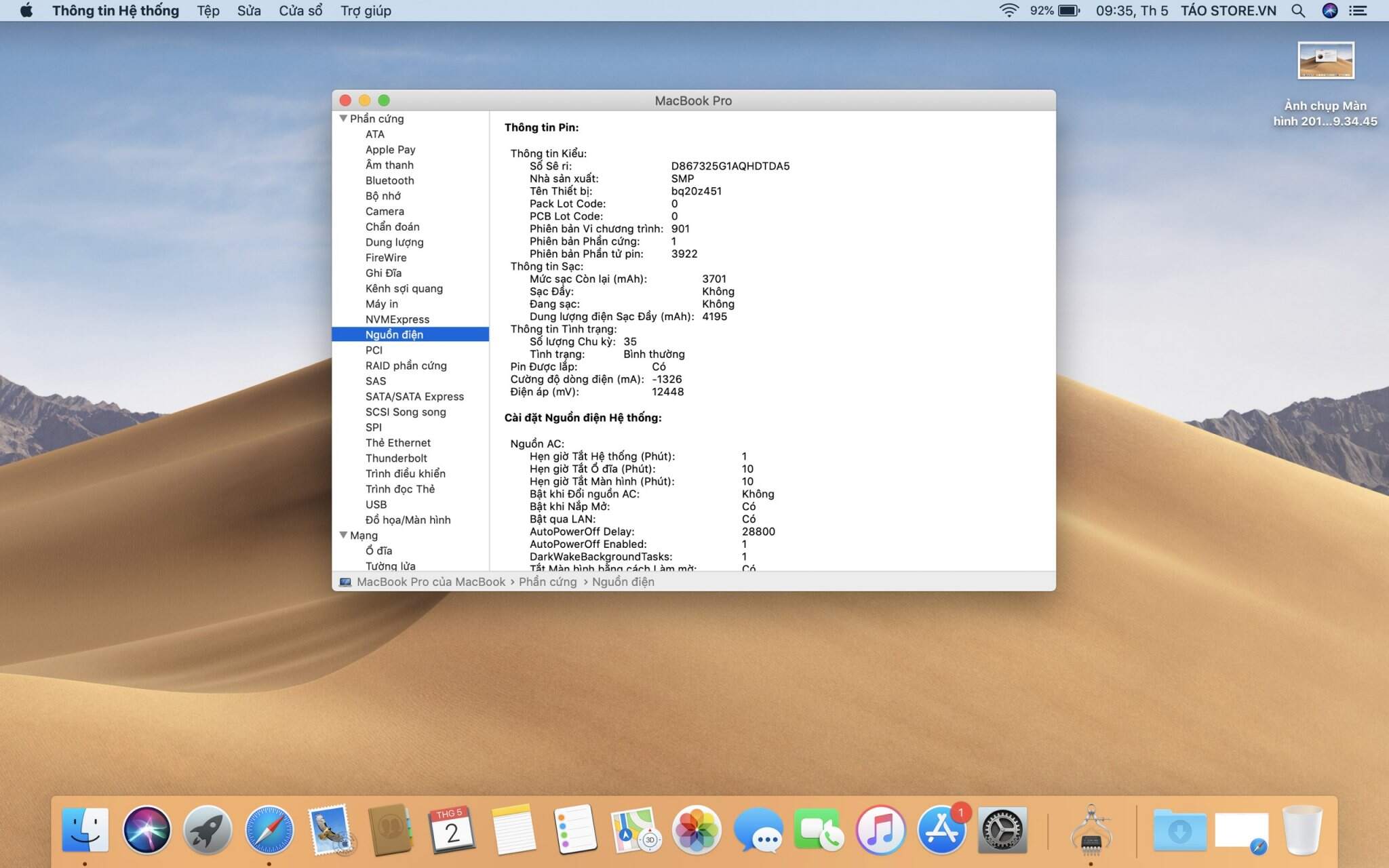Select Bluetooth in the hardware sidebar
This screenshot has width=1389, height=868.
point(389,180)
